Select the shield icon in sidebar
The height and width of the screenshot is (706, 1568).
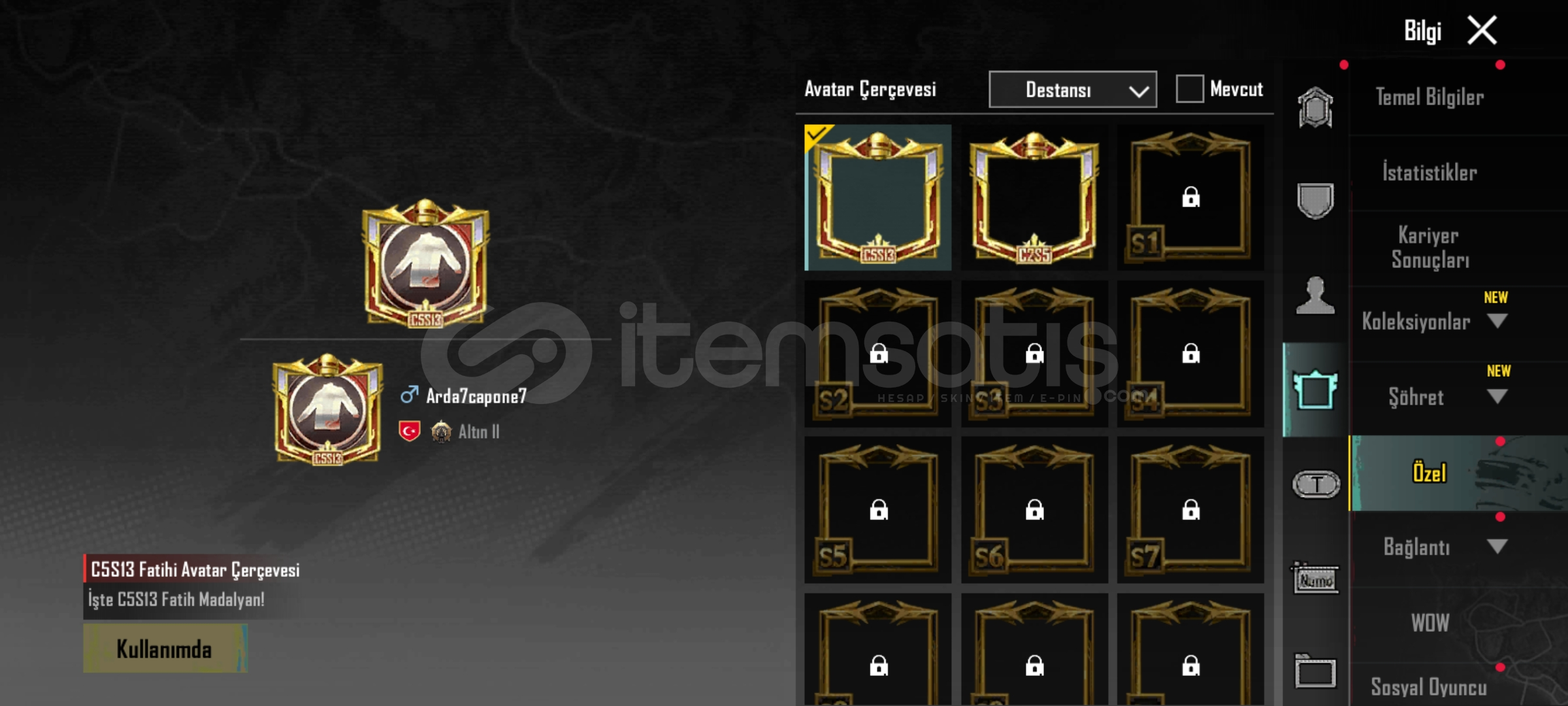tap(1315, 201)
